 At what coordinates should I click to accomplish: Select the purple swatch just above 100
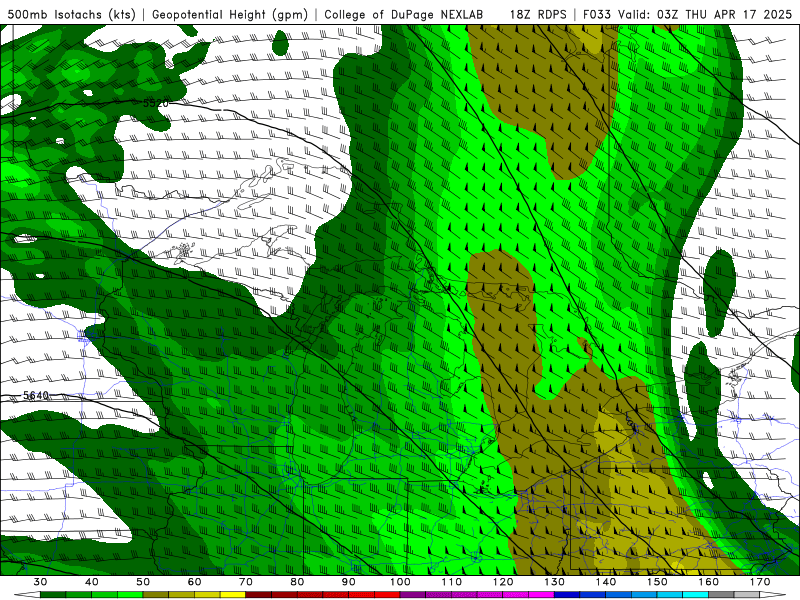pyautogui.click(x=413, y=594)
